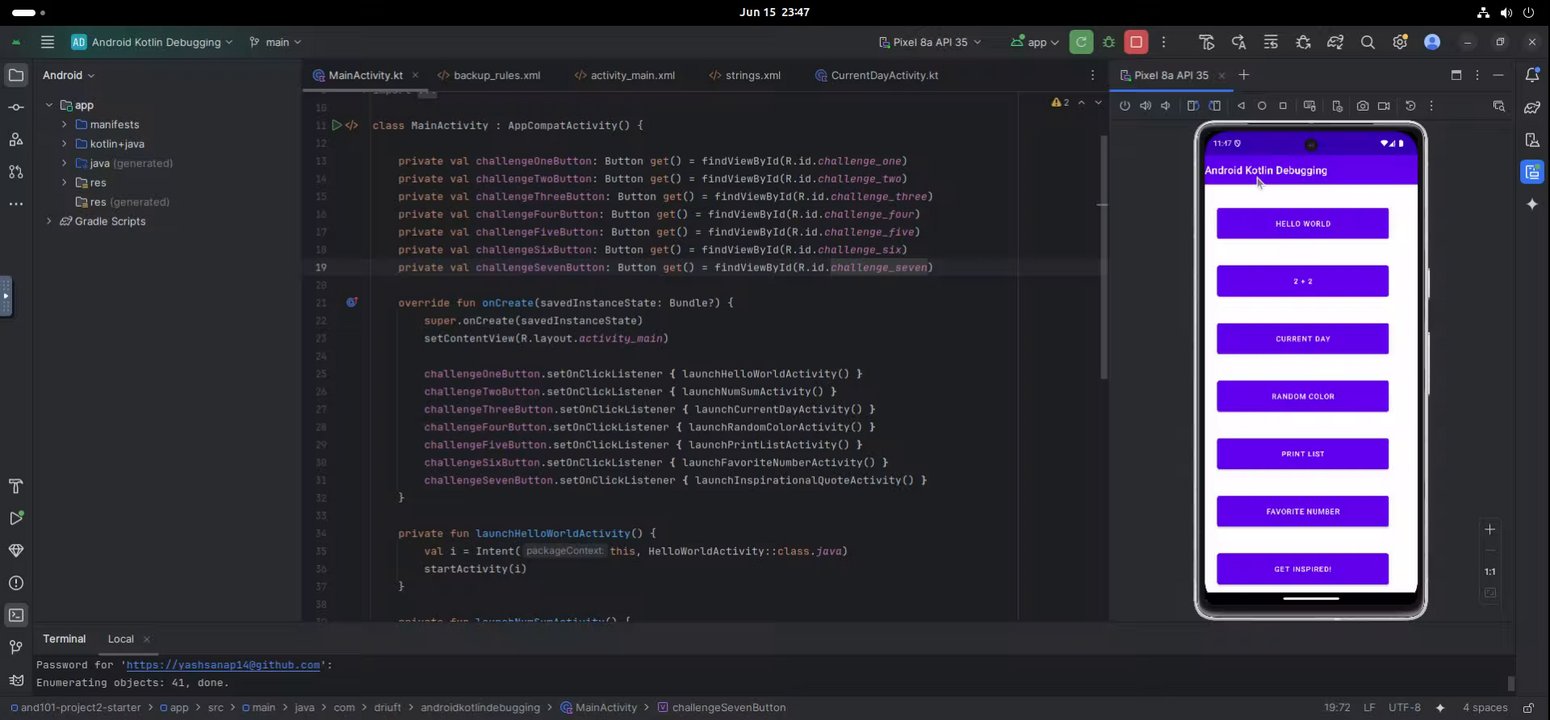1550x720 pixels.
Task: Click the GitHub URL link in terminal
Action: [x=223, y=665]
